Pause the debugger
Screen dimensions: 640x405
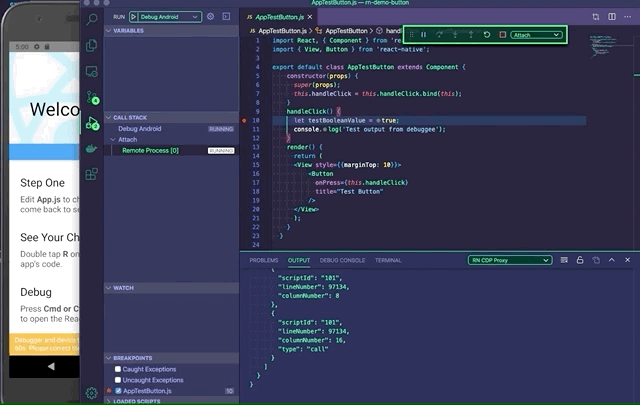coord(424,35)
